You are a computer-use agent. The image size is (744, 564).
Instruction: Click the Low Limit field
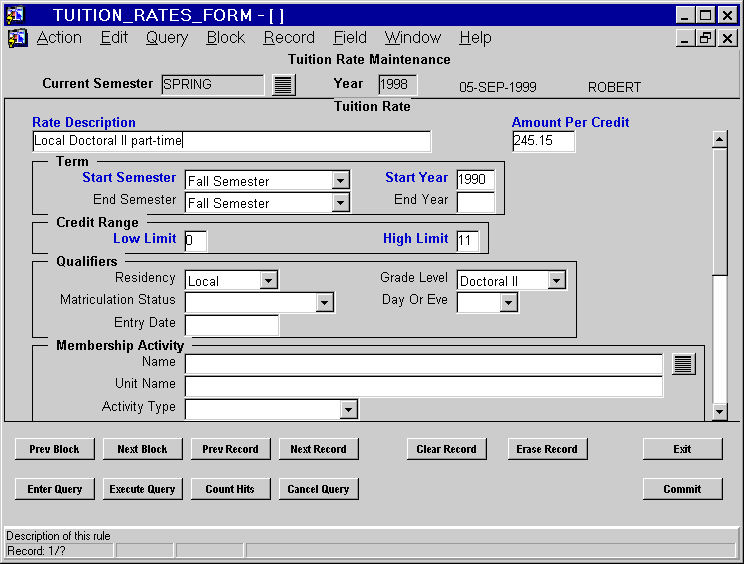pos(195,240)
